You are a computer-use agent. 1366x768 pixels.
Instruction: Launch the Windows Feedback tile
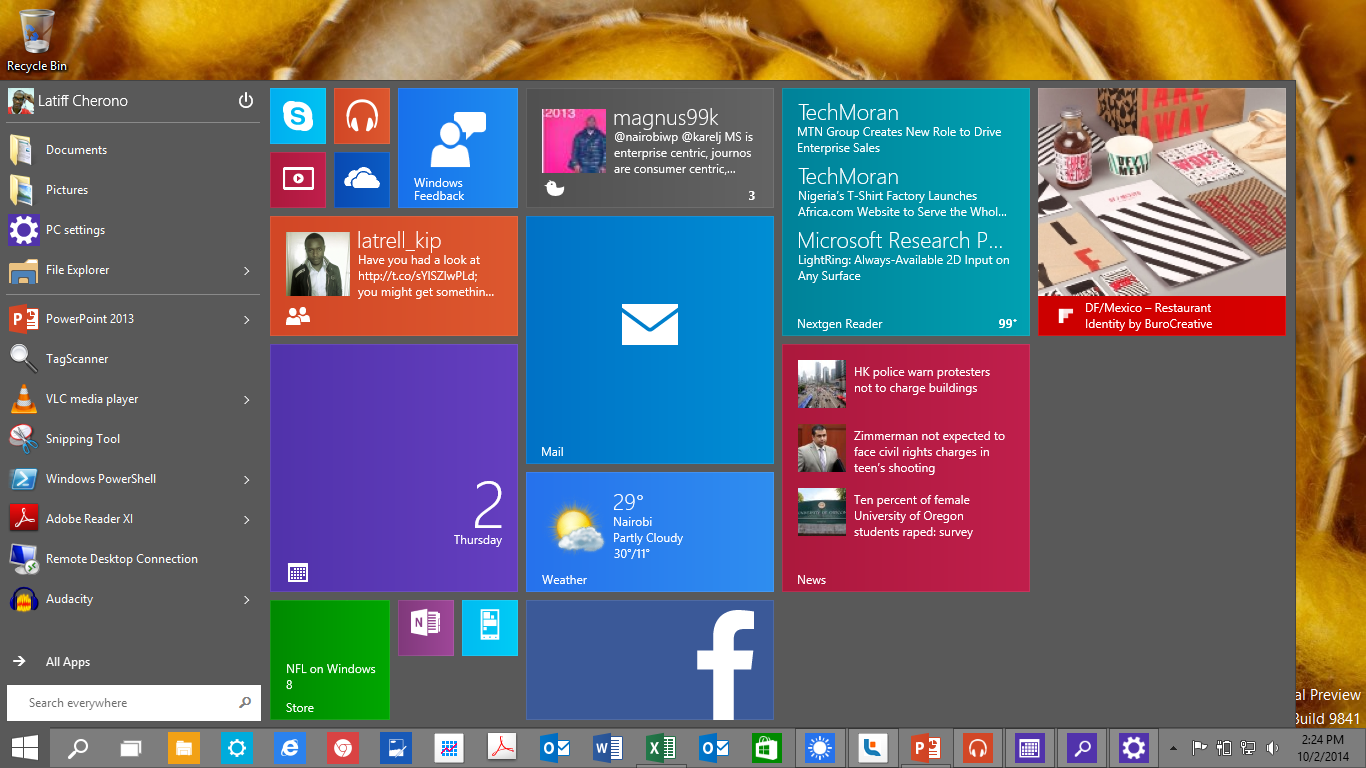[x=458, y=148]
